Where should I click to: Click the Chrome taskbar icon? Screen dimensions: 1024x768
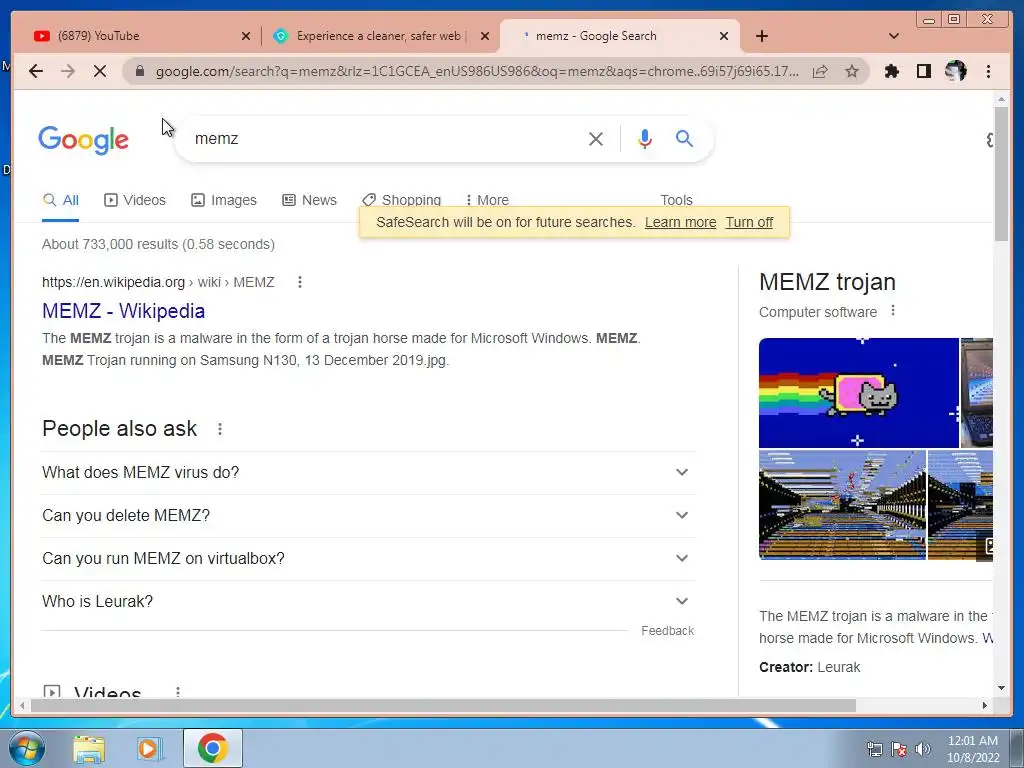(x=212, y=748)
